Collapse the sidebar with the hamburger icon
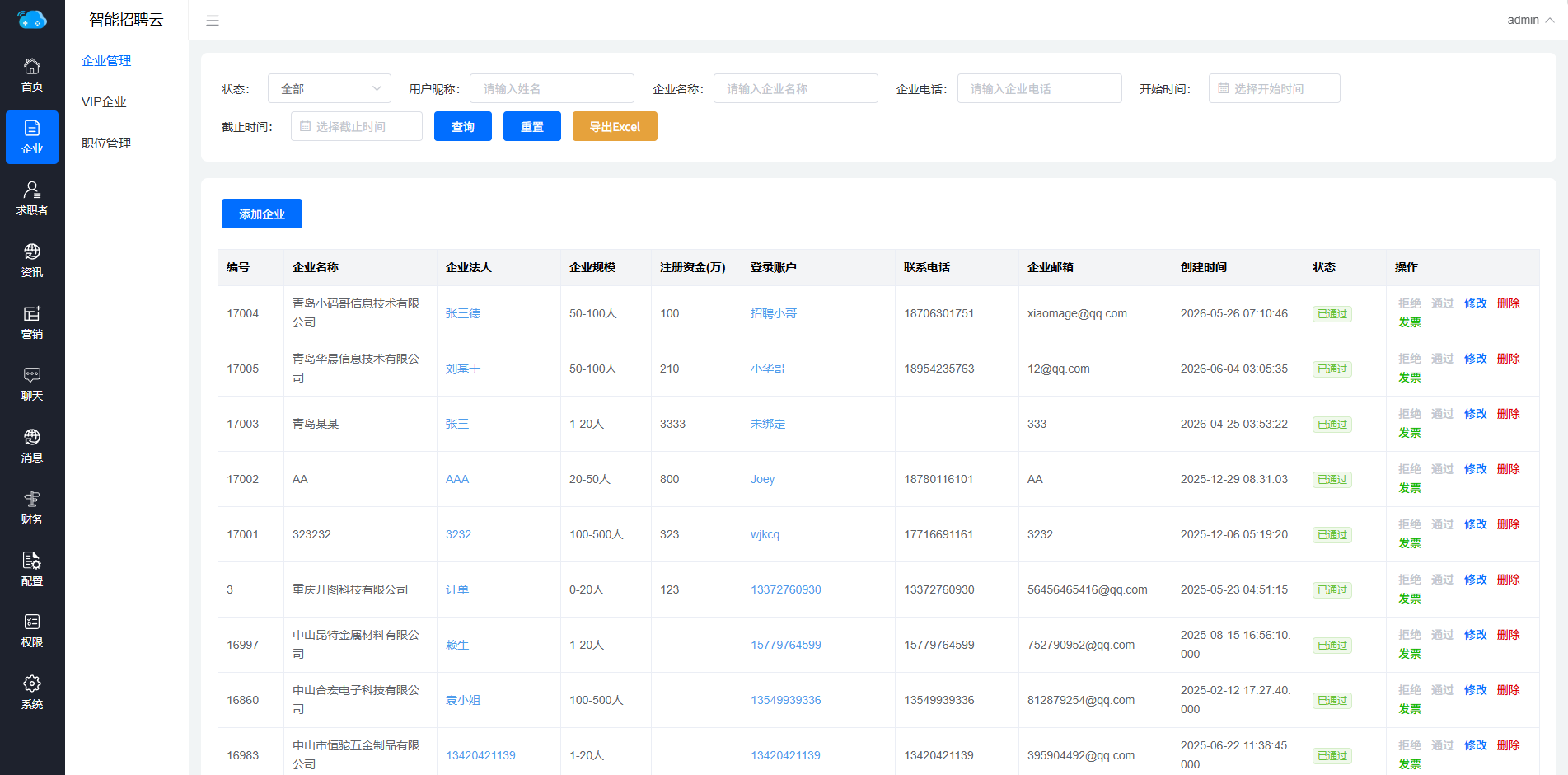This screenshot has height=775, width=1568. point(213,21)
